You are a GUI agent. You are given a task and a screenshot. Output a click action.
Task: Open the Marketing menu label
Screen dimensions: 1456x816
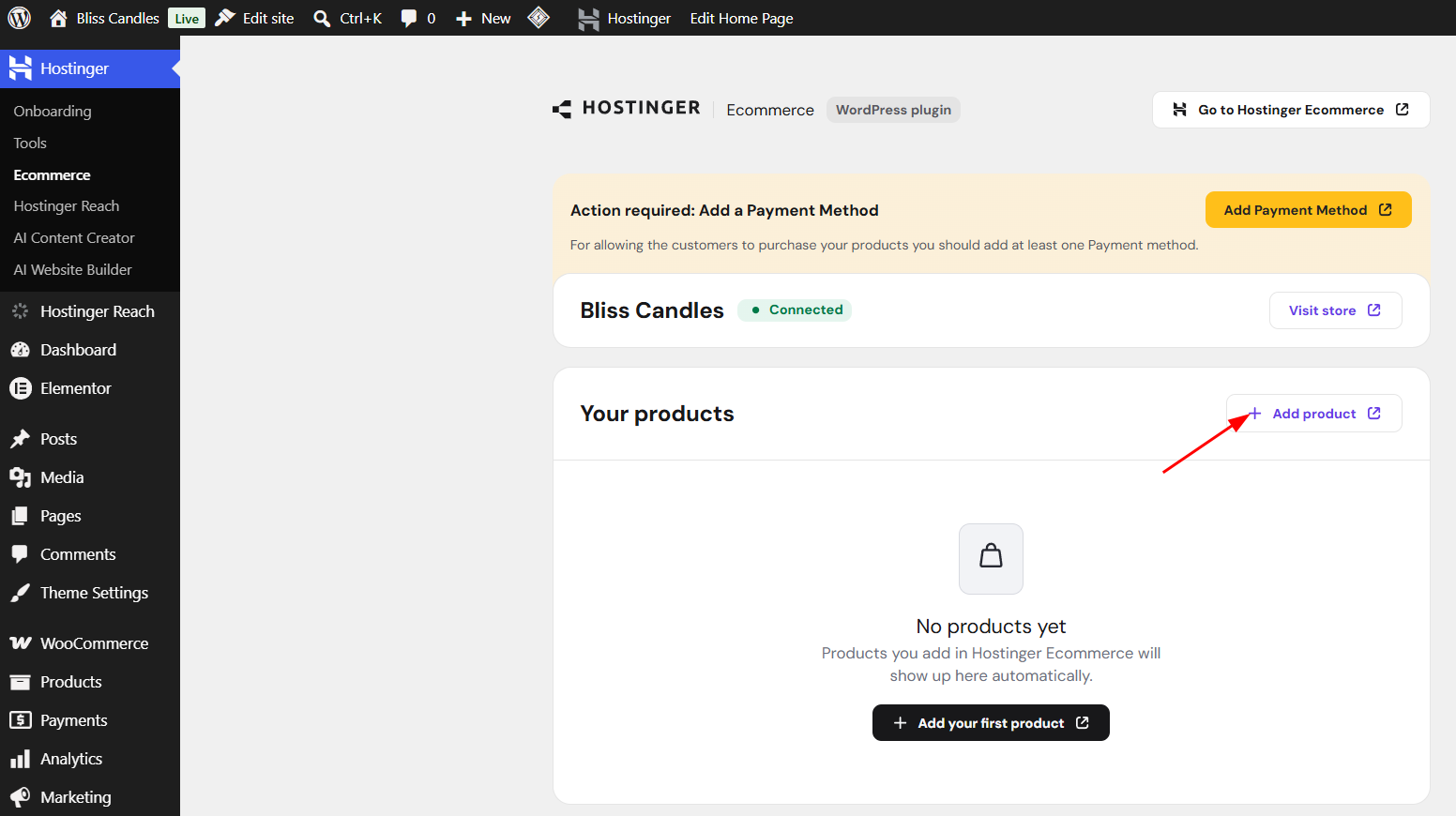(76, 797)
